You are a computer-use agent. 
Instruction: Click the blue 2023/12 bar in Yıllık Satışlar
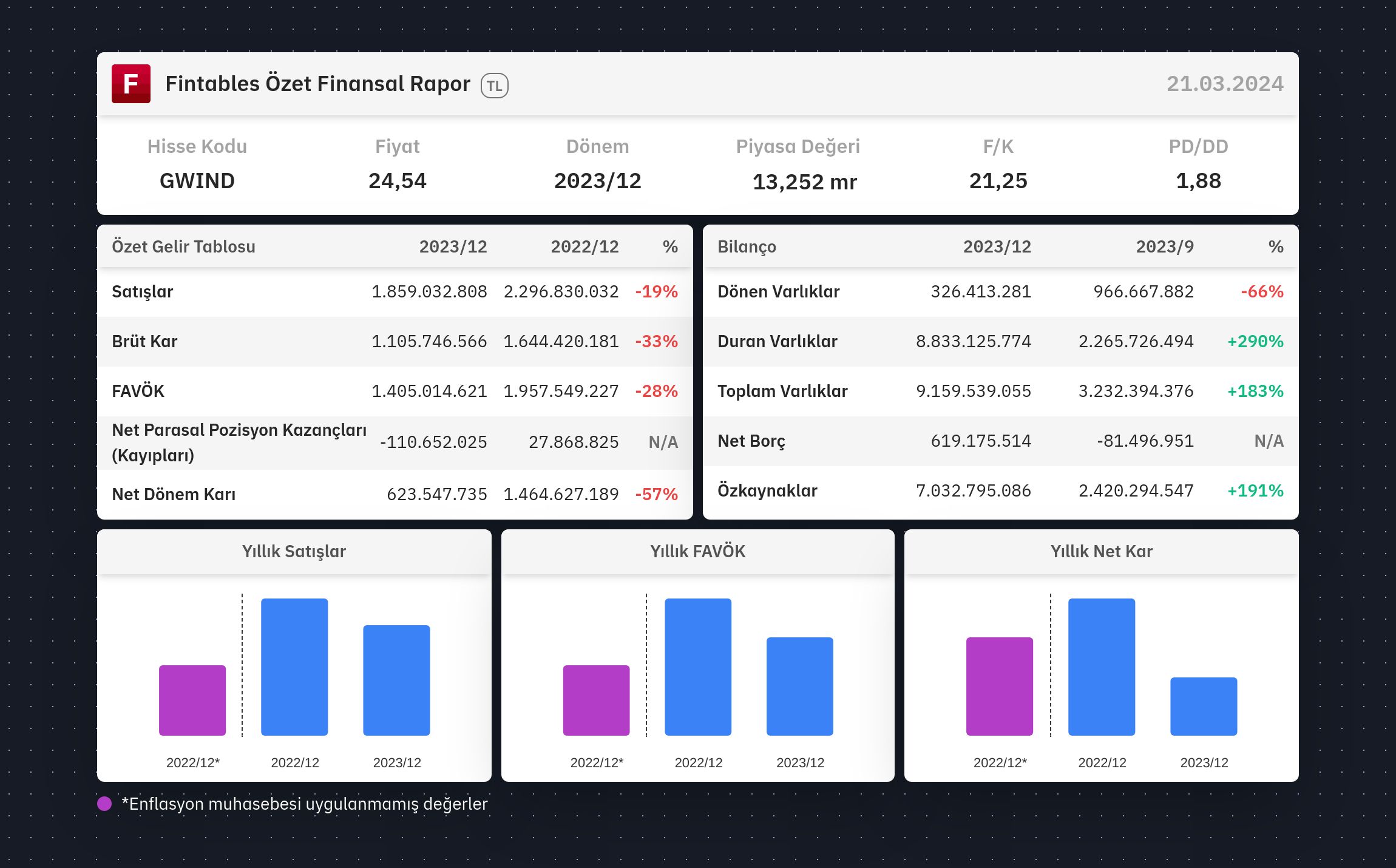[396, 680]
